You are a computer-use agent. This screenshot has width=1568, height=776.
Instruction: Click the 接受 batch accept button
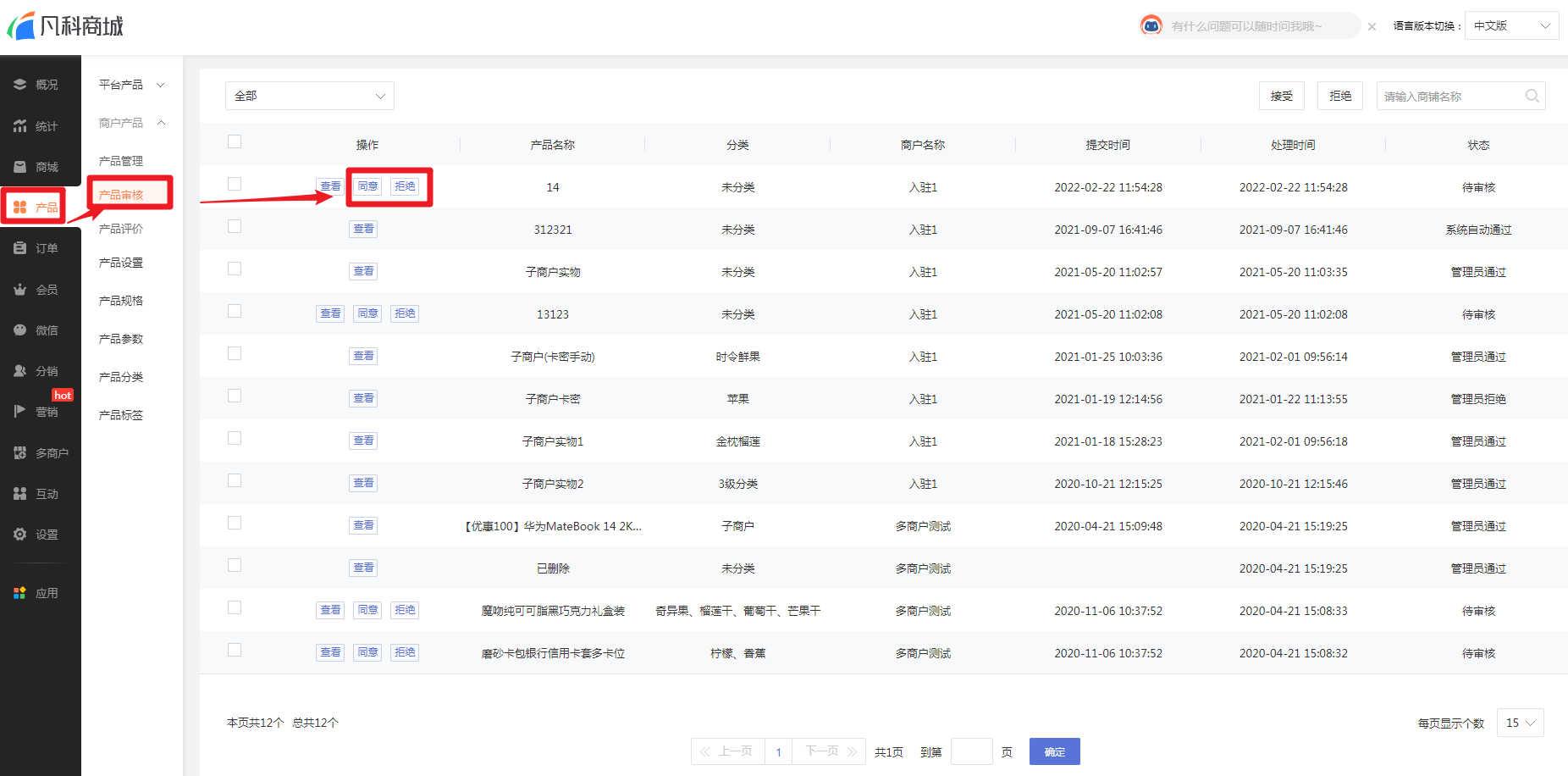point(1281,96)
